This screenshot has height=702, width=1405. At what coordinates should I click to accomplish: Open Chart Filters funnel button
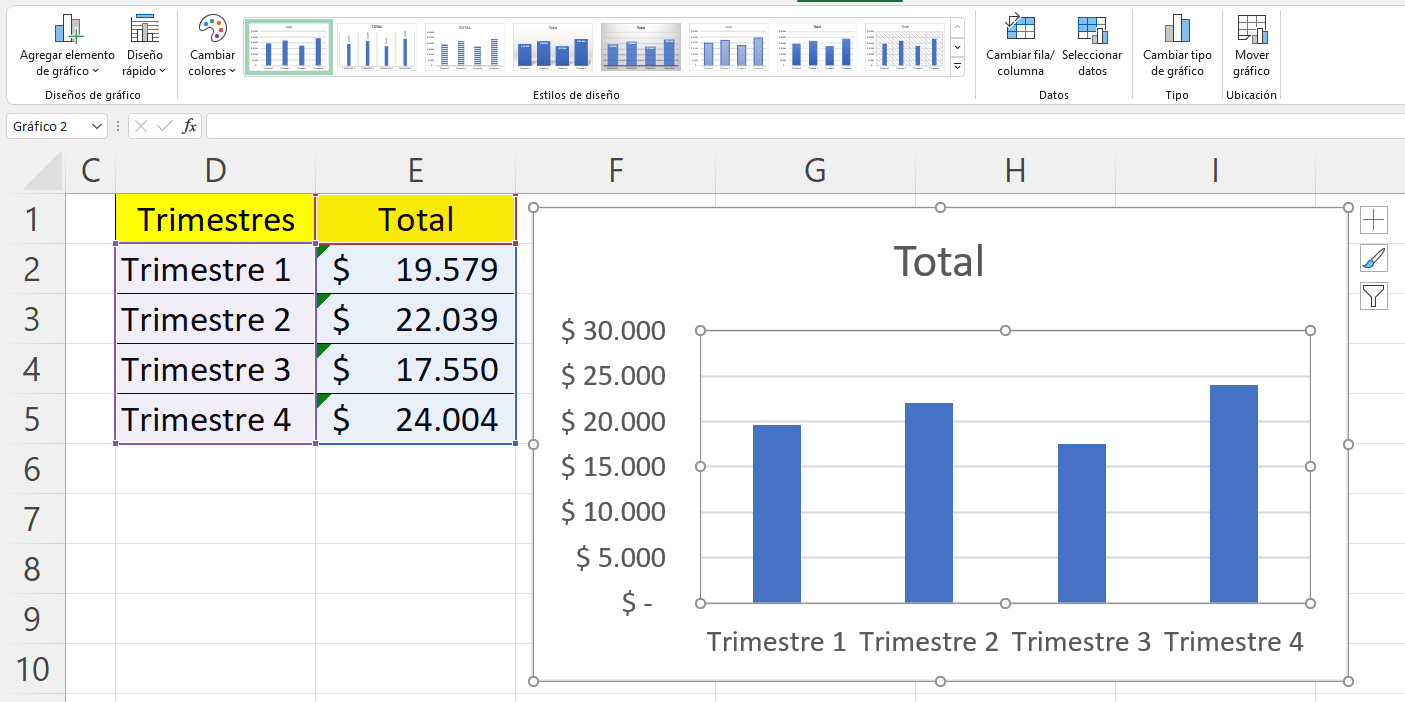(1374, 296)
